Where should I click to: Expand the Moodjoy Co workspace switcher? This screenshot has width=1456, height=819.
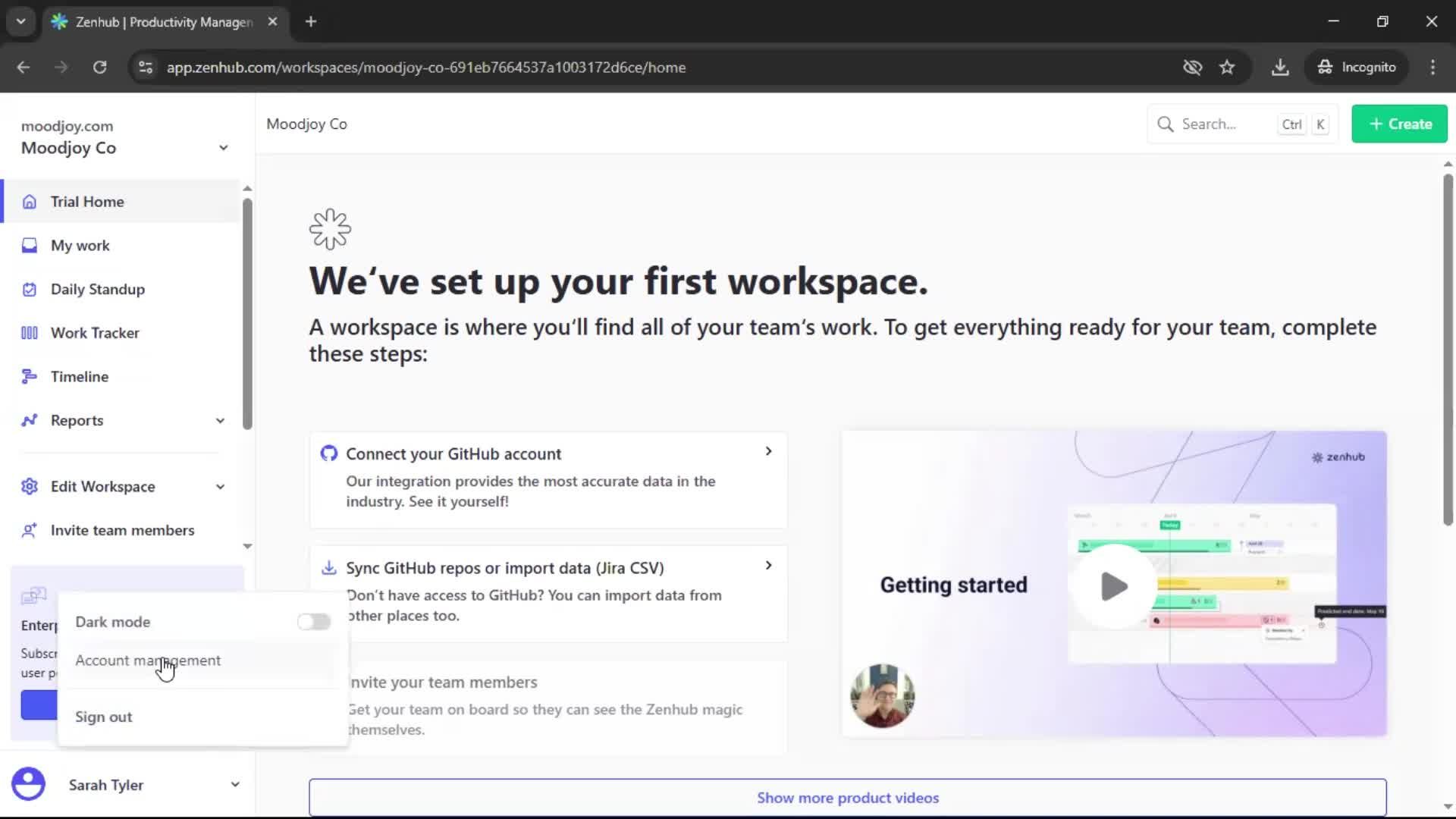pyautogui.click(x=224, y=147)
